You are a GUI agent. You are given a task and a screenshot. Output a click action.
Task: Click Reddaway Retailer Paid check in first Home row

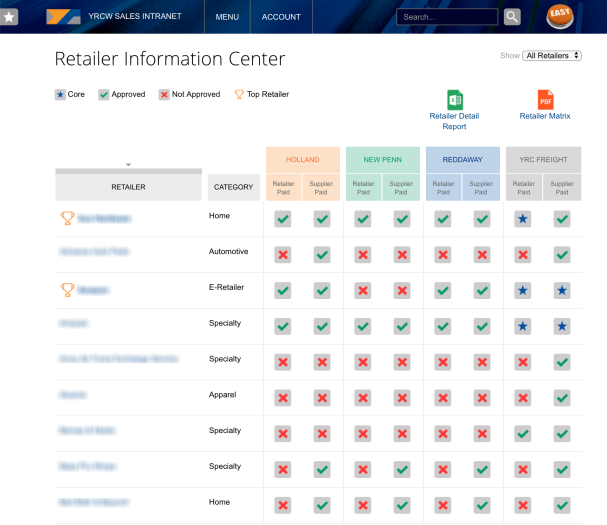tap(443, 219)
